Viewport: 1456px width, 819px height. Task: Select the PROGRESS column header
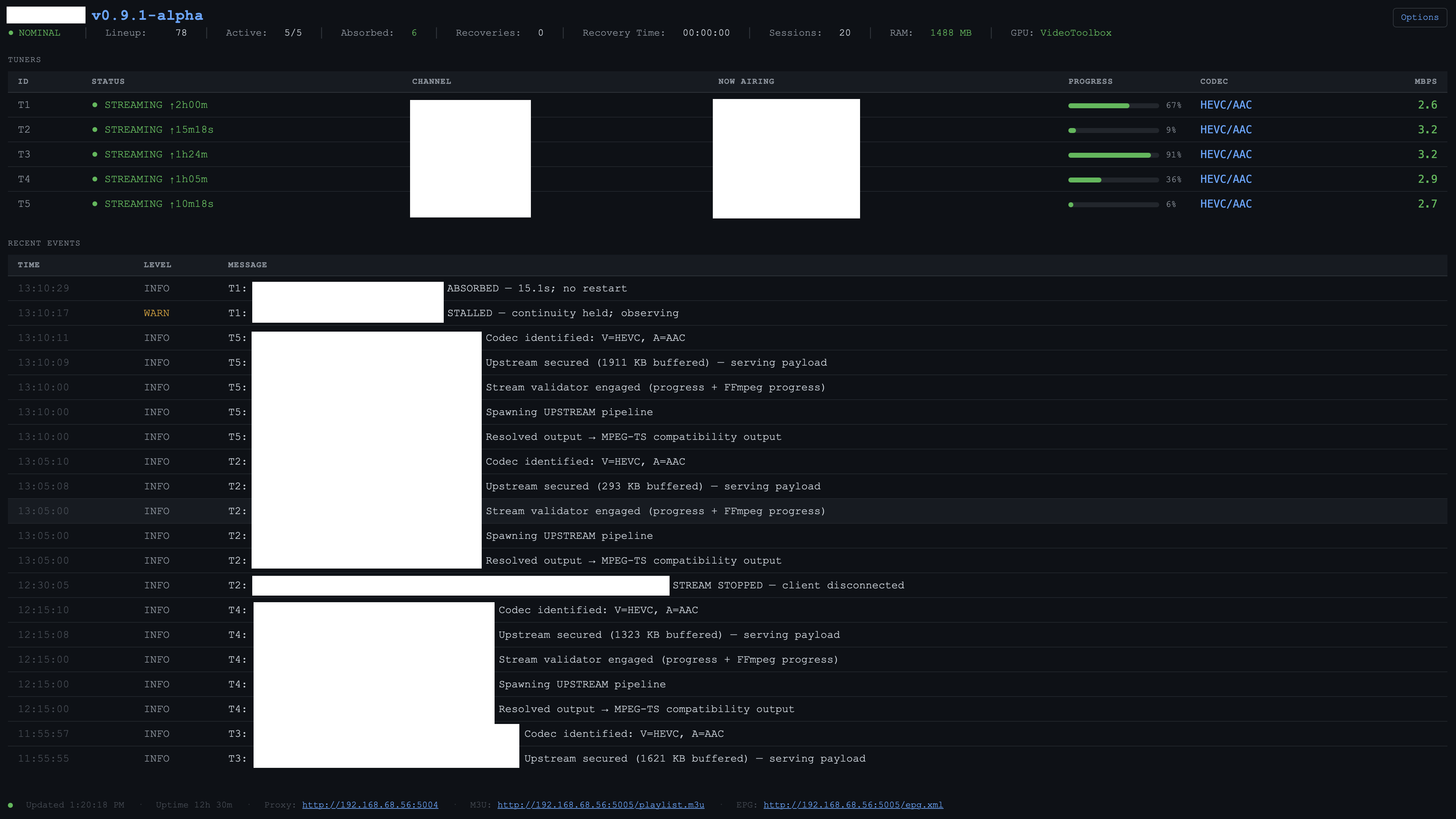(x=1090, y=81)
